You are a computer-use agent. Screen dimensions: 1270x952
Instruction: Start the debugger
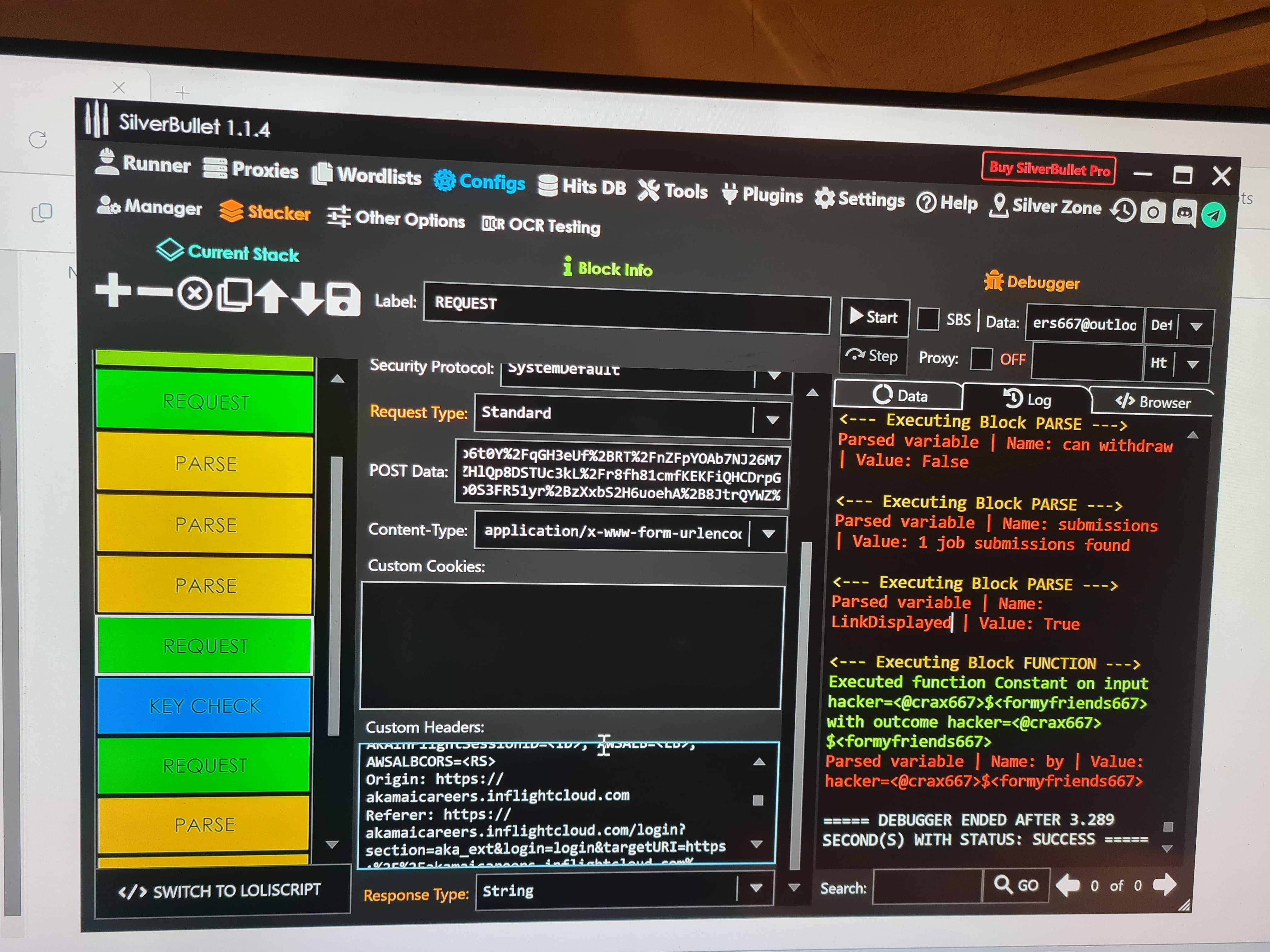875,317
